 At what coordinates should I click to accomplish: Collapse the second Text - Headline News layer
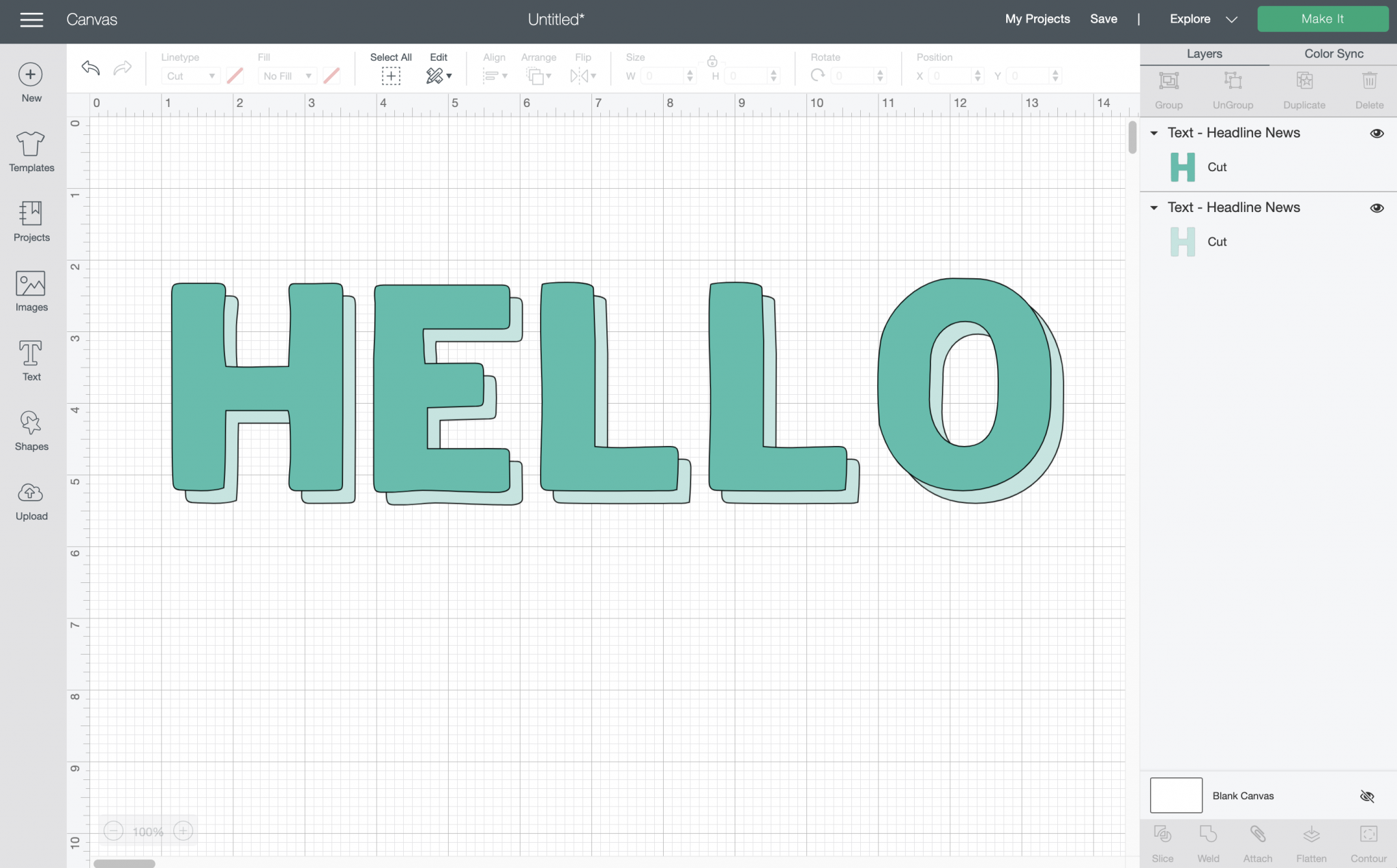(x=1153, y=208)
